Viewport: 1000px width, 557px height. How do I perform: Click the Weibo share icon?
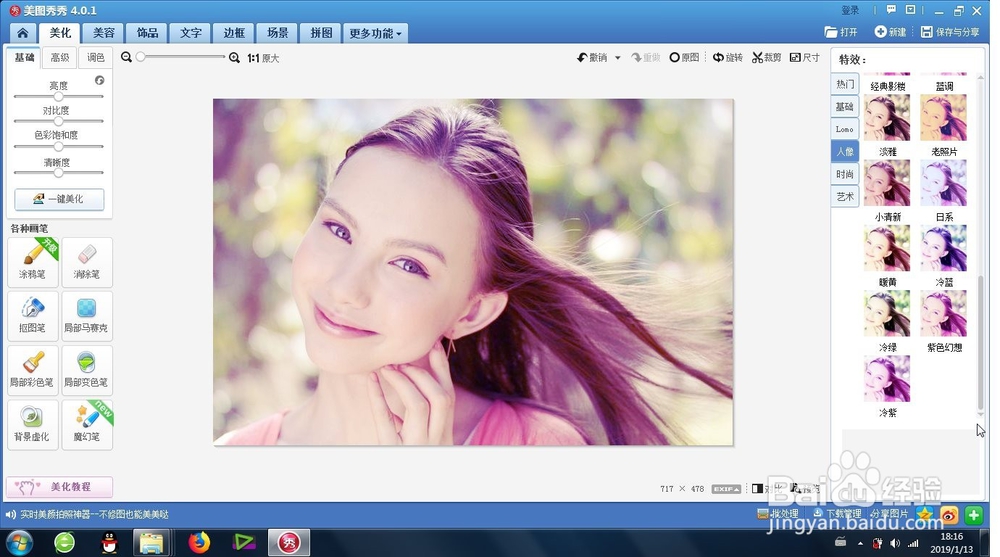(950, 514)
